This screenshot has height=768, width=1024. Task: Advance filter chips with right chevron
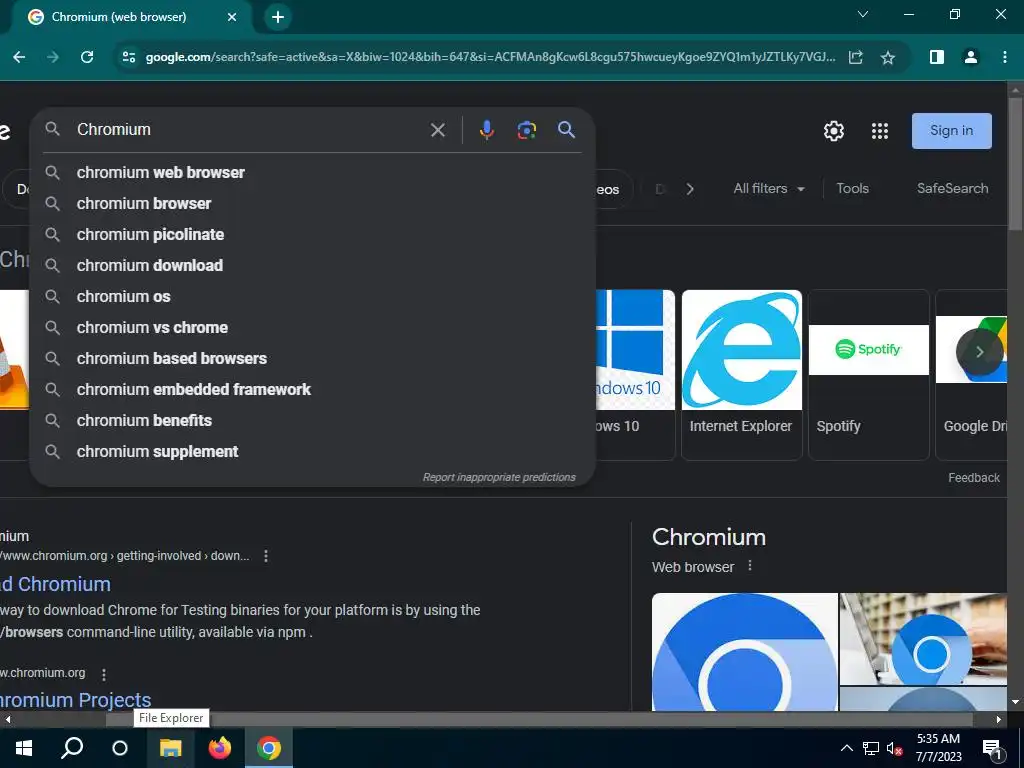tap(690, 189)
